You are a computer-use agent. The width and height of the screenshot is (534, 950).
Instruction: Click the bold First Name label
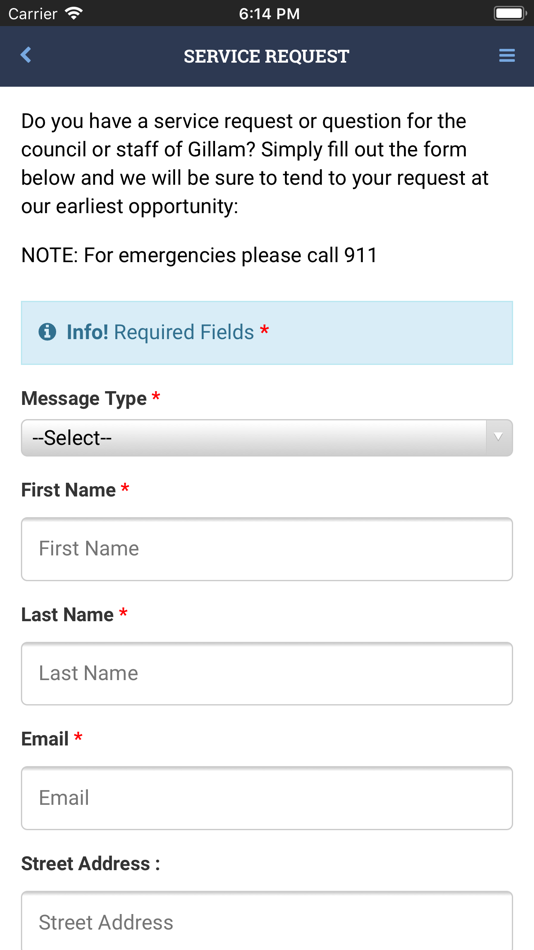click(x=68, y=490)
